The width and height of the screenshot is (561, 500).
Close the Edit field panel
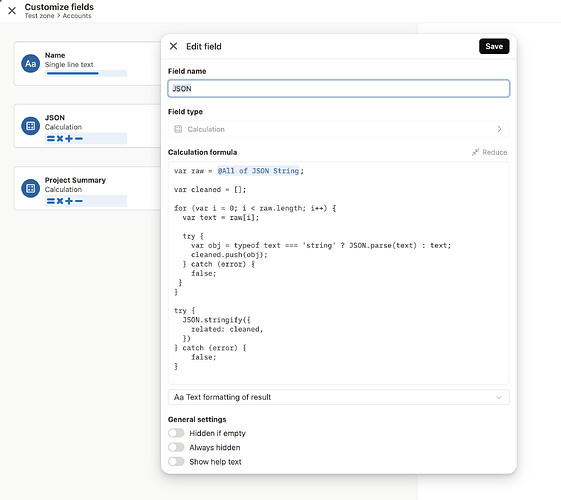pyautogui.click(x=174, y=46)
